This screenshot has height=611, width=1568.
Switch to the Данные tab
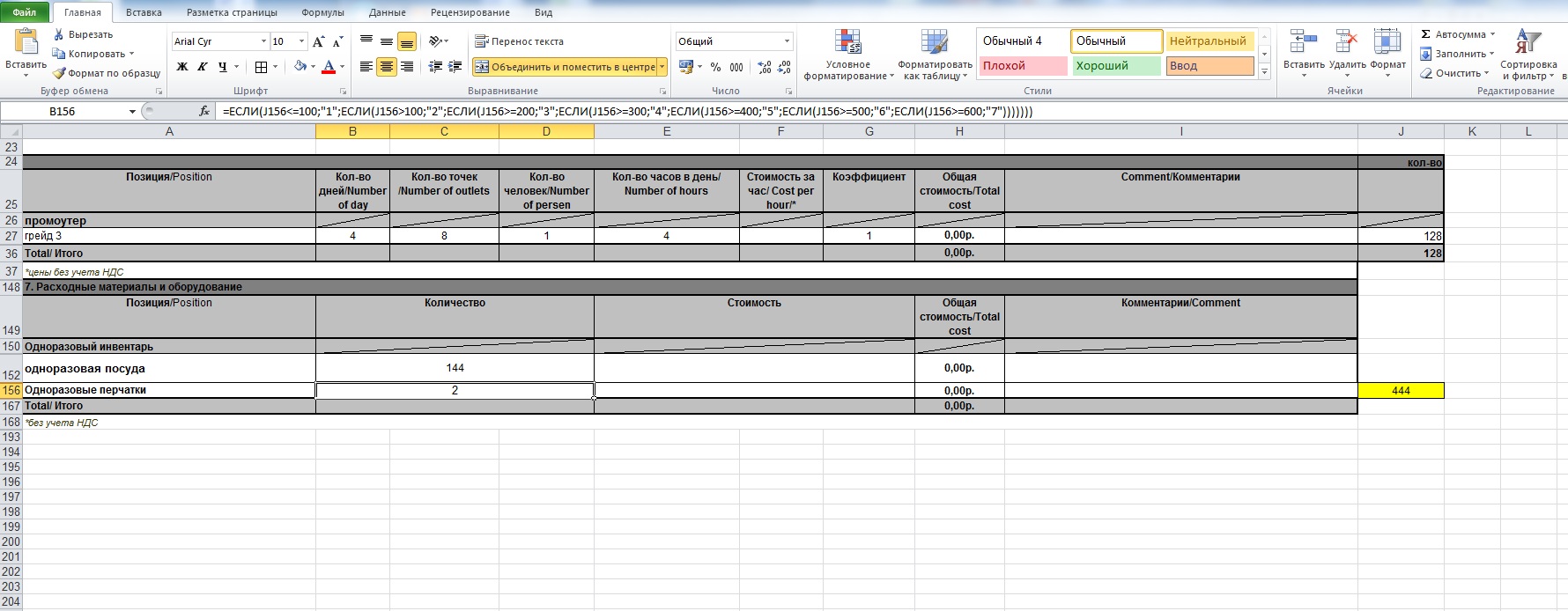click(x=388, y=12)
